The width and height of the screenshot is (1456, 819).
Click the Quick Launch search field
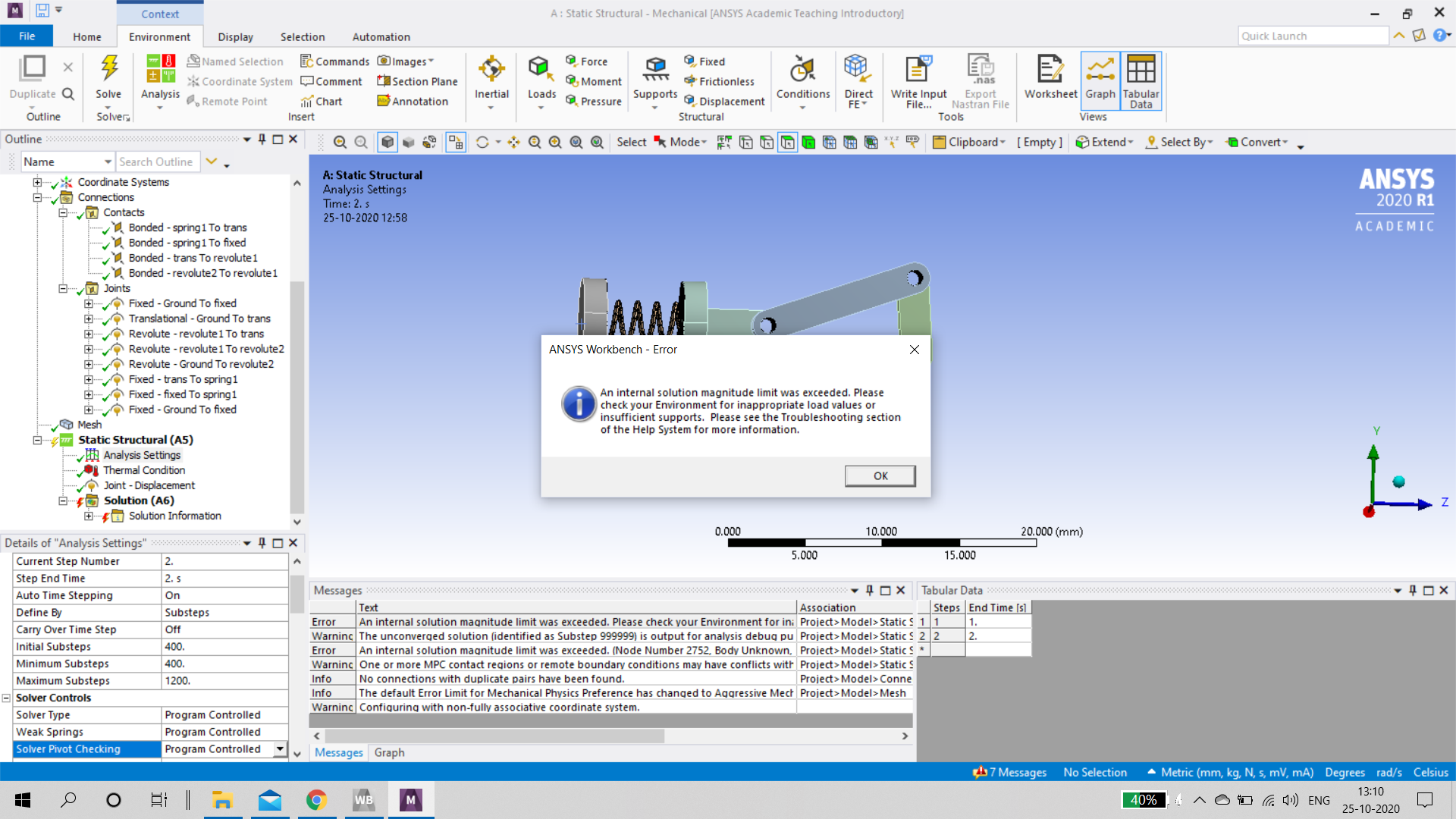coord(1312,36)
